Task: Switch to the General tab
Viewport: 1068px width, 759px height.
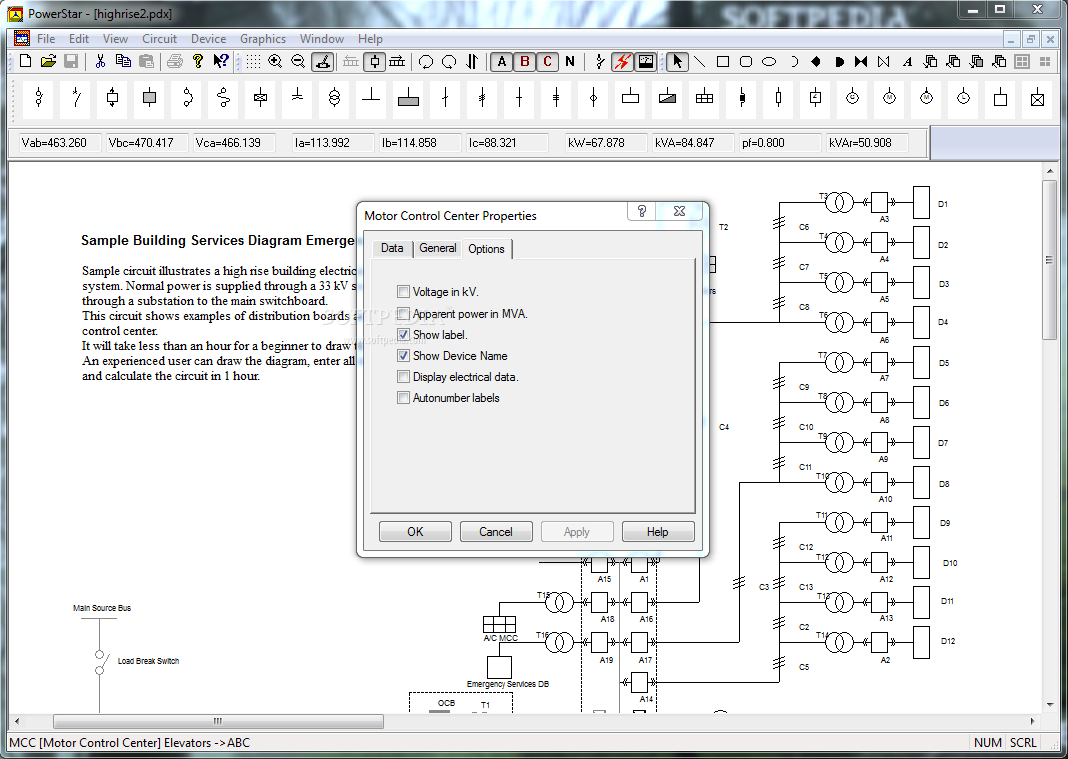Action: pyautogui.click(x=437, y=248)
